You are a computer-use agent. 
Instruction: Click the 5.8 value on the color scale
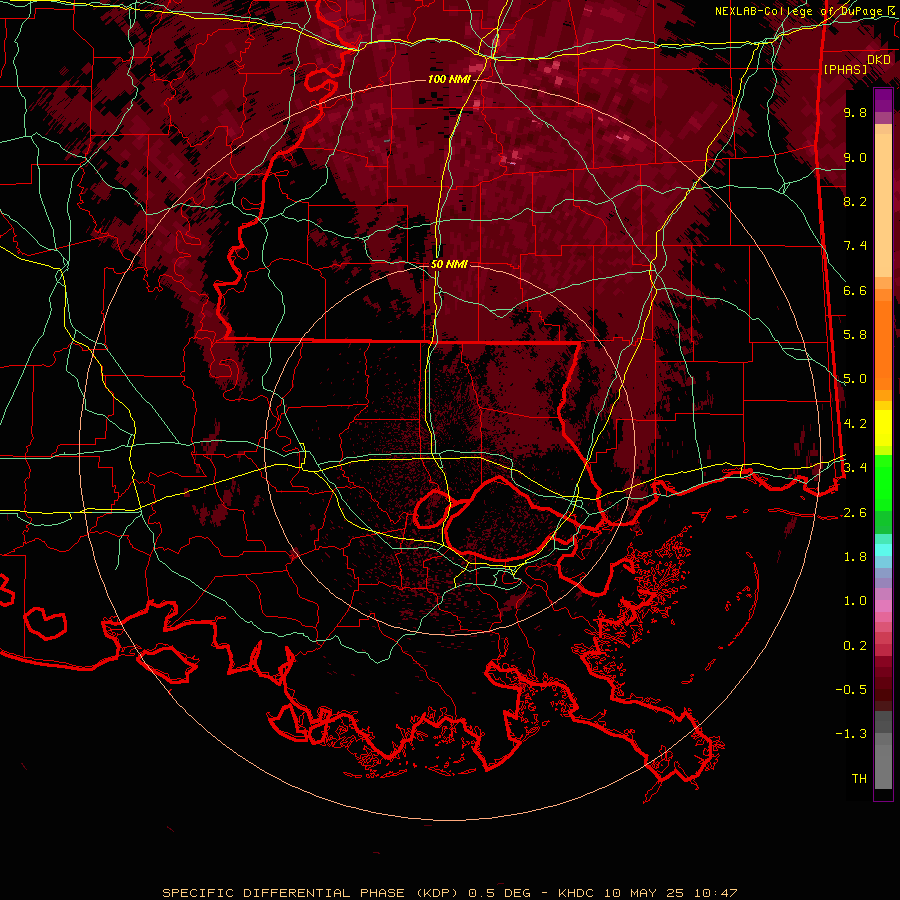coord(855,335)
